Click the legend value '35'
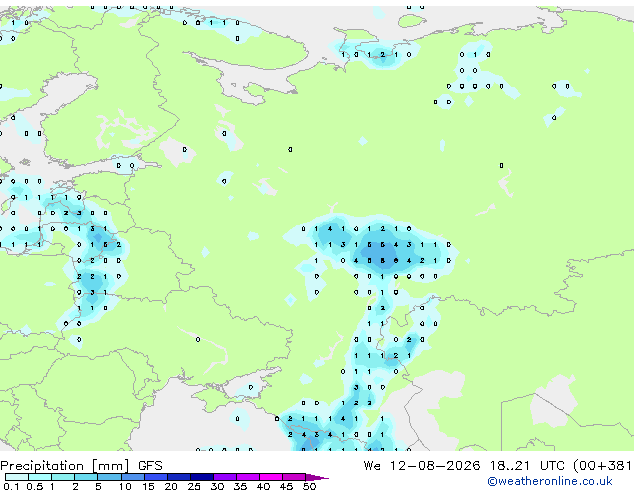The width and height of the screenshot is (634, 490). click(240, 486)
